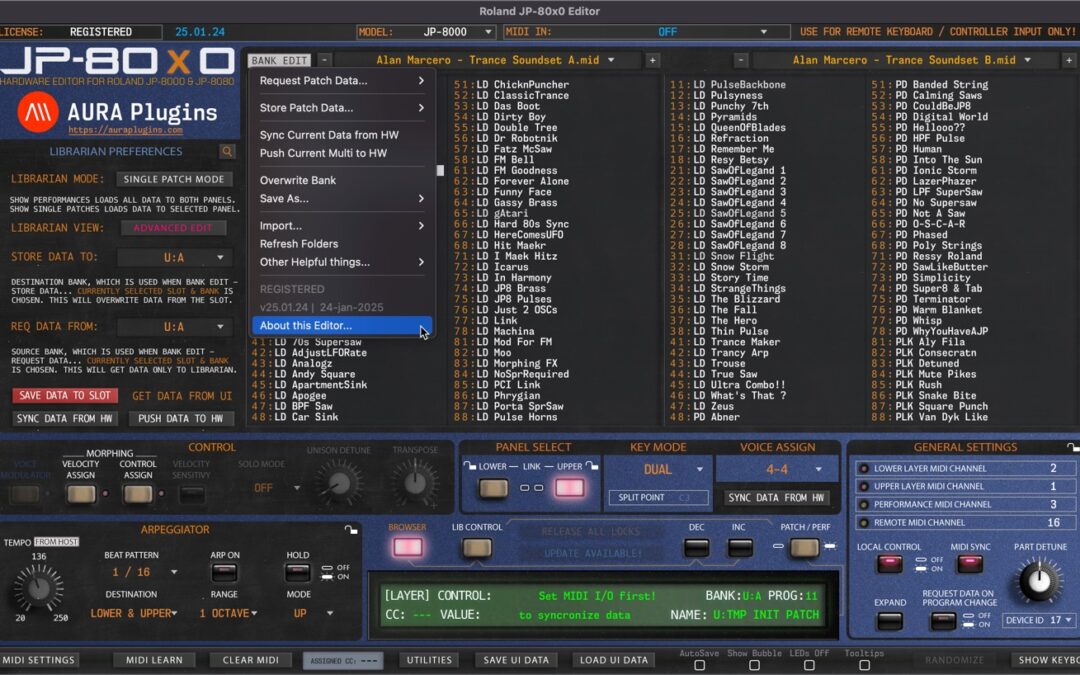Click the lock icon on General Settings

pyautogui.click(x=1073, y=446)
